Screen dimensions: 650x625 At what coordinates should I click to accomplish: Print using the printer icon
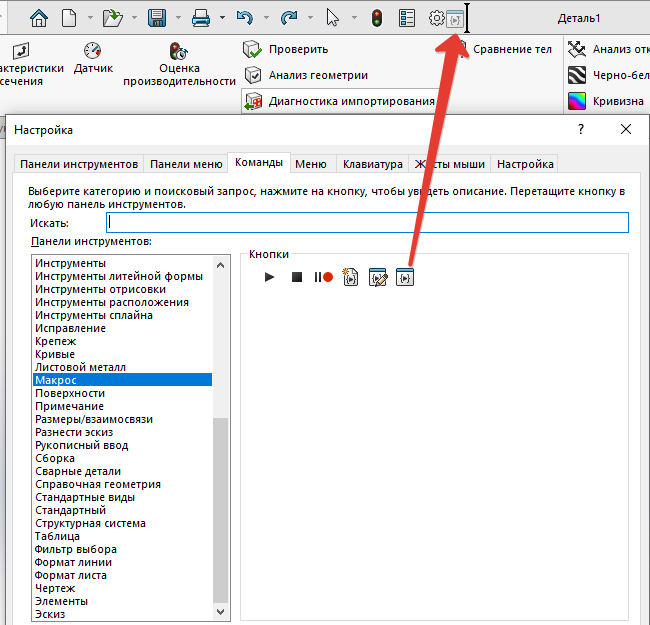tap(201, 18)
